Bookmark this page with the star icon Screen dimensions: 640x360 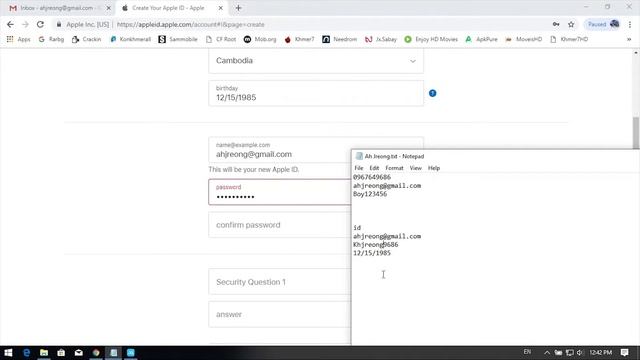click(x=571, y=24)
